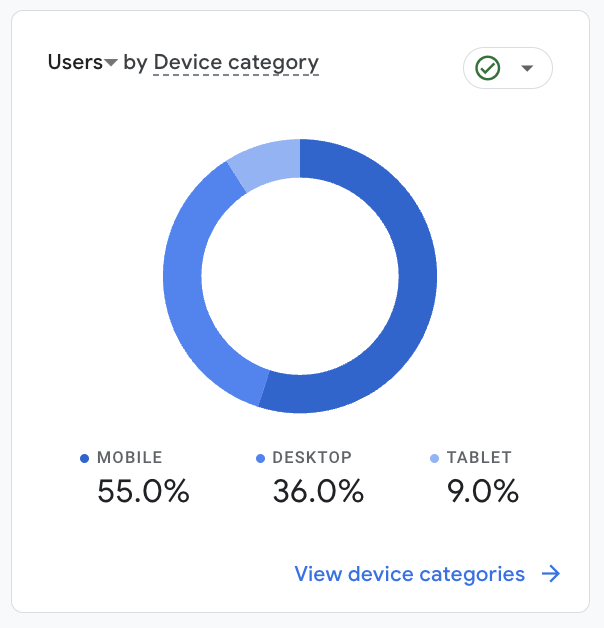Select the MOBILE legend label
Viewport: 604px width, 628px height.
pos(129,458)
